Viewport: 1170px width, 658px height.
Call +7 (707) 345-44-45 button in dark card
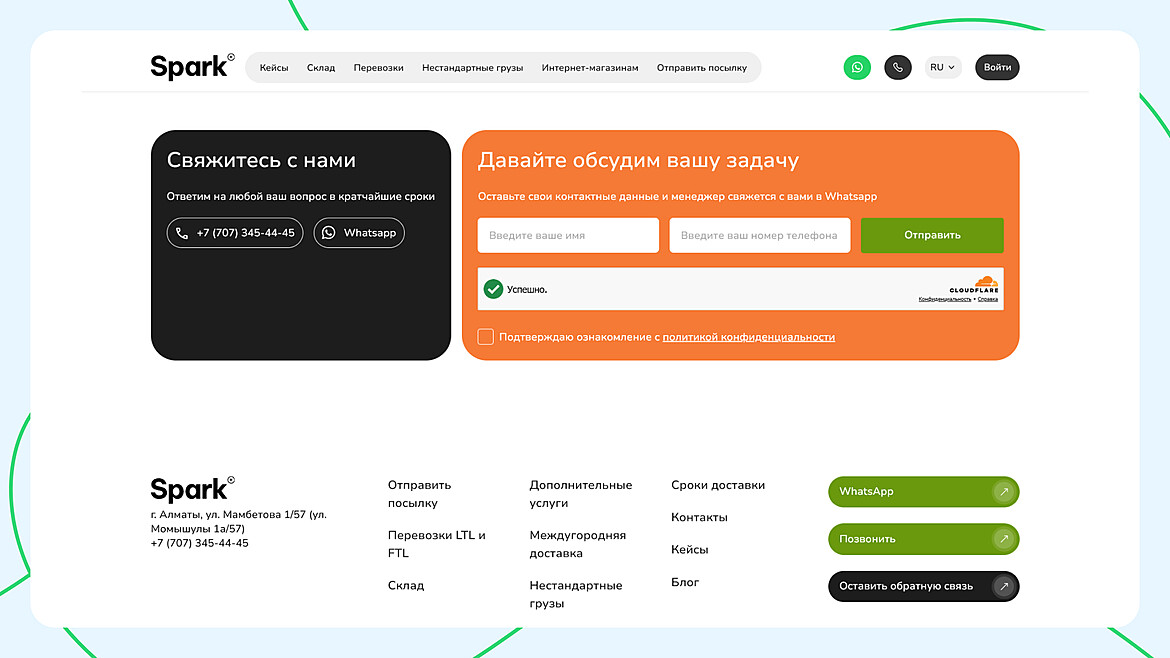point(235,233)
